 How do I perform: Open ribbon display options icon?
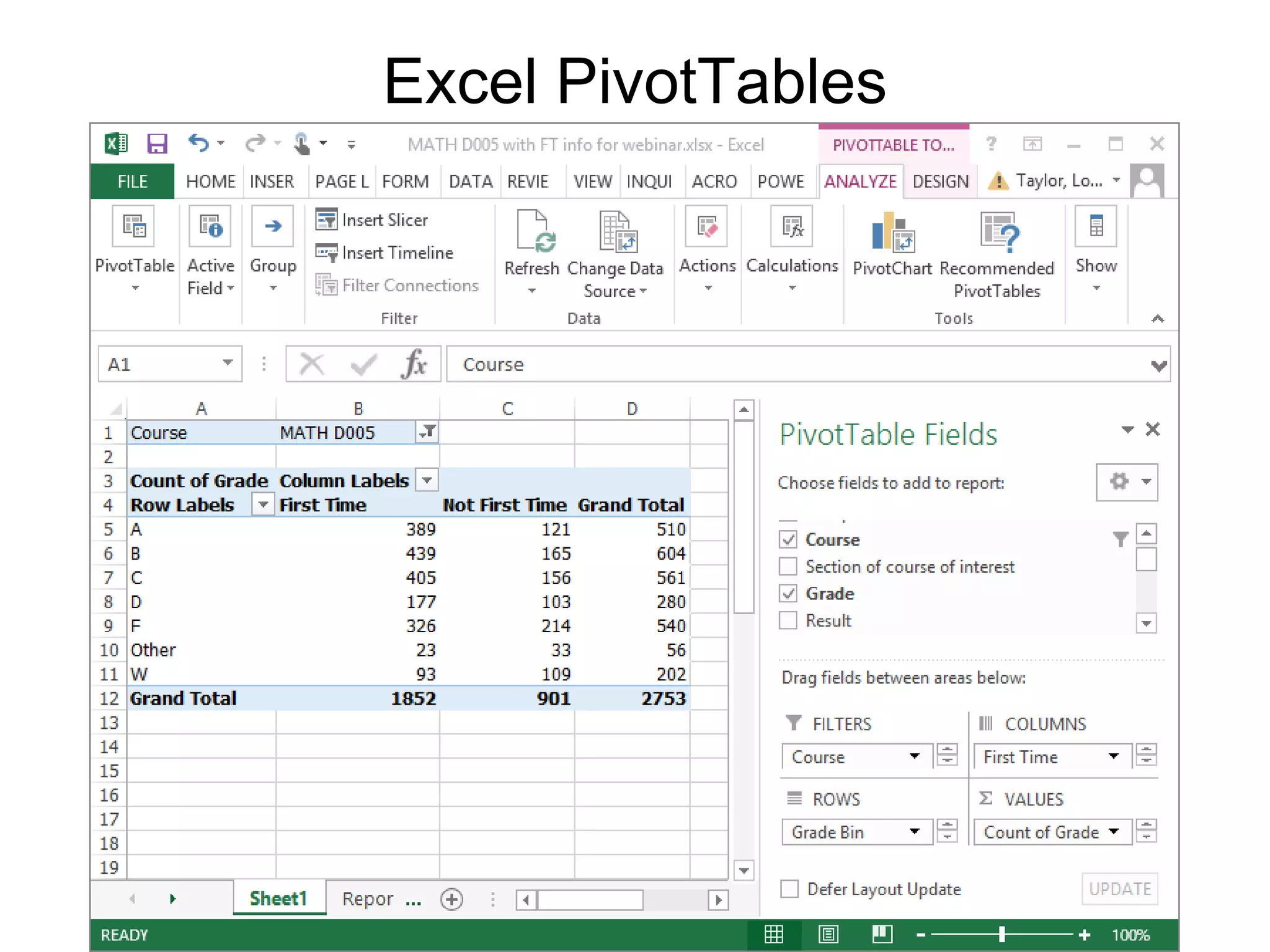point(1032,144)
